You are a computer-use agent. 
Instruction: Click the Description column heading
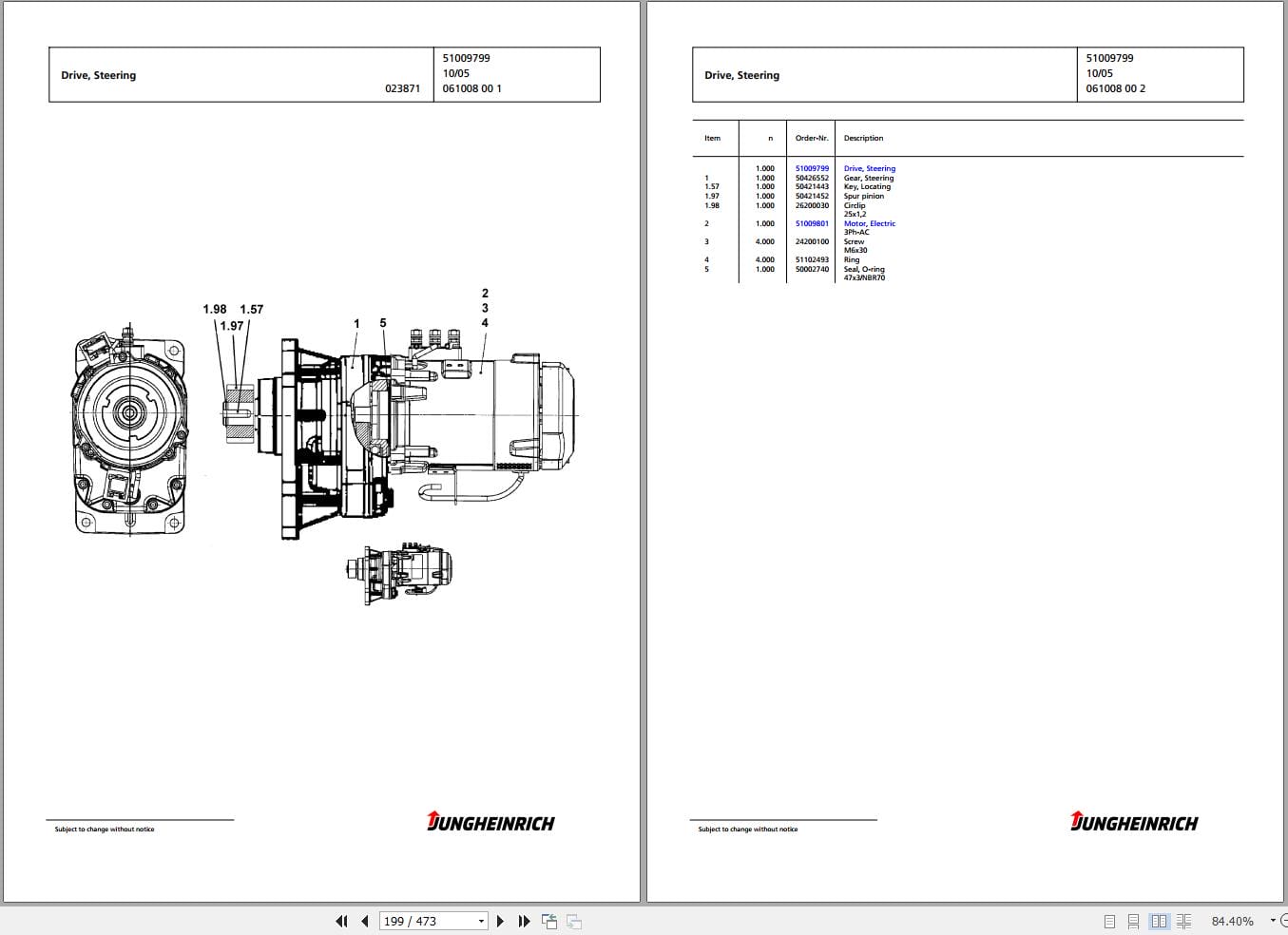863,138
